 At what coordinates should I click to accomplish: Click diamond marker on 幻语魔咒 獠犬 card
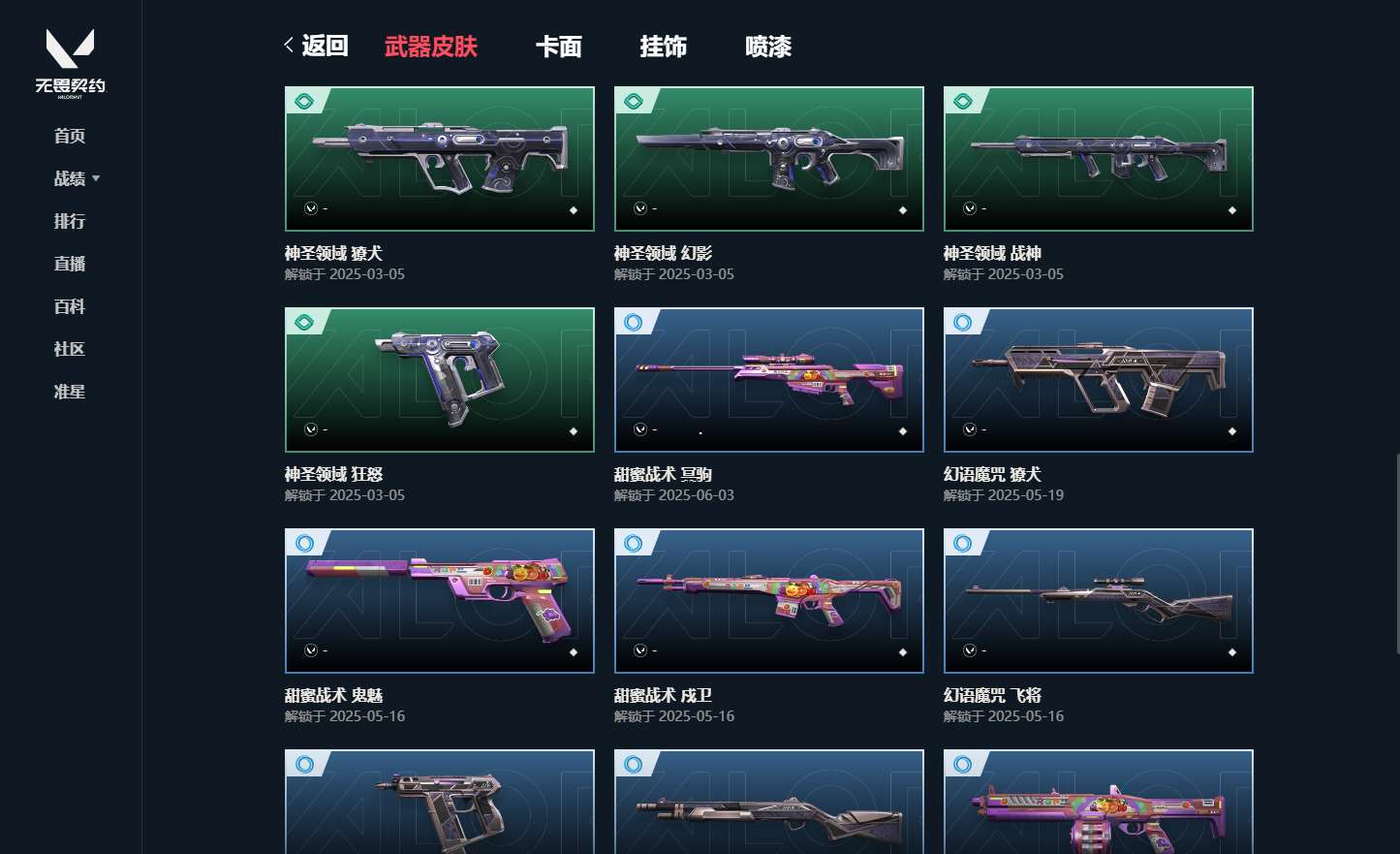(1232, 431)
